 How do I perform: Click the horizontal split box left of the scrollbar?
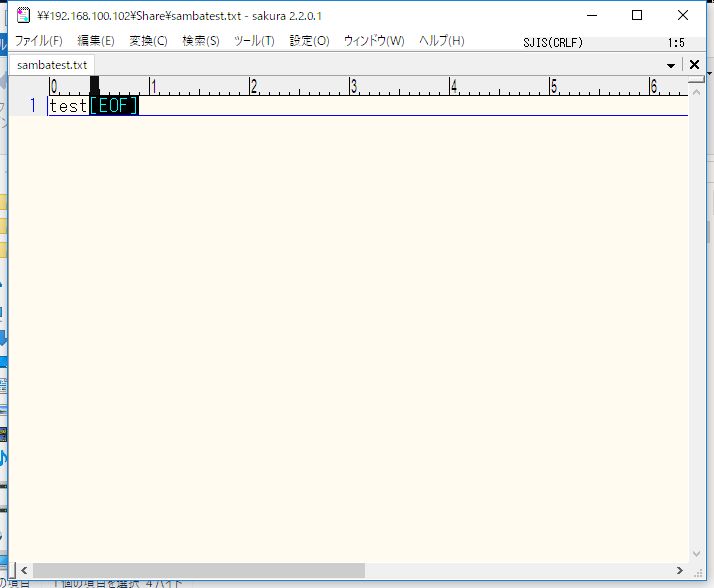tap(13, 570)
